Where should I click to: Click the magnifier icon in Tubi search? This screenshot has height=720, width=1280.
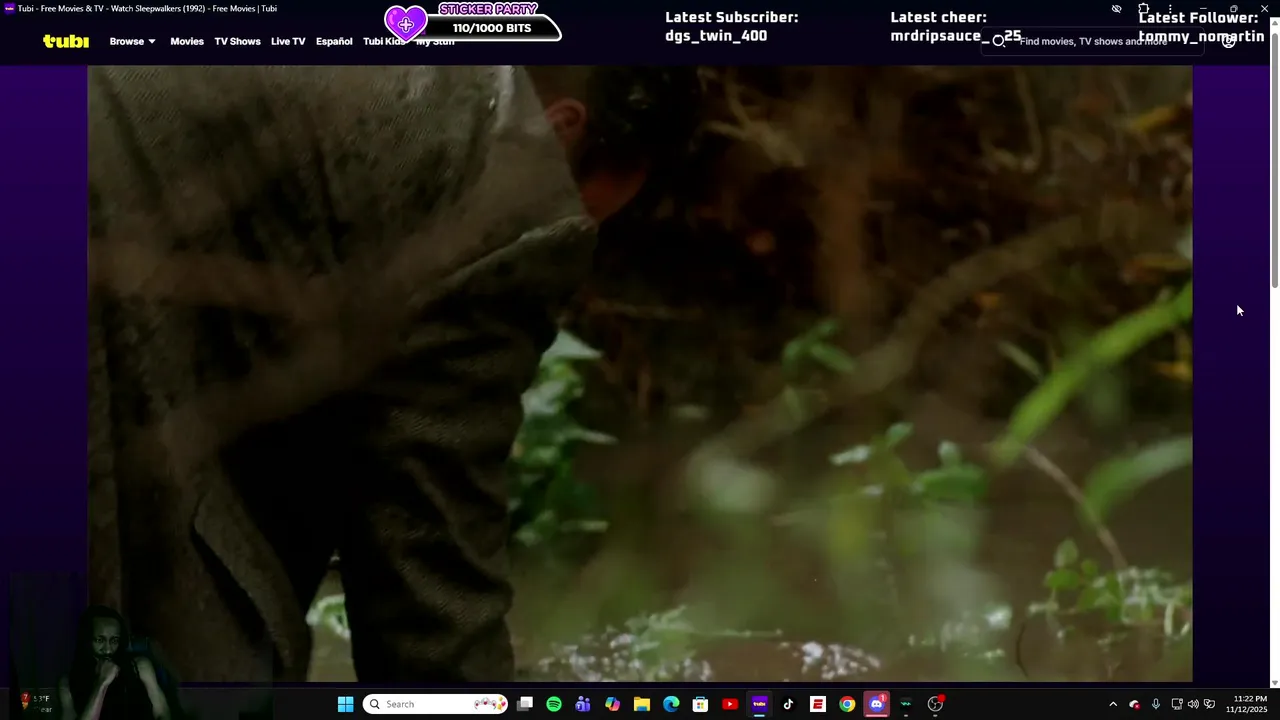(x=998, y=41)
